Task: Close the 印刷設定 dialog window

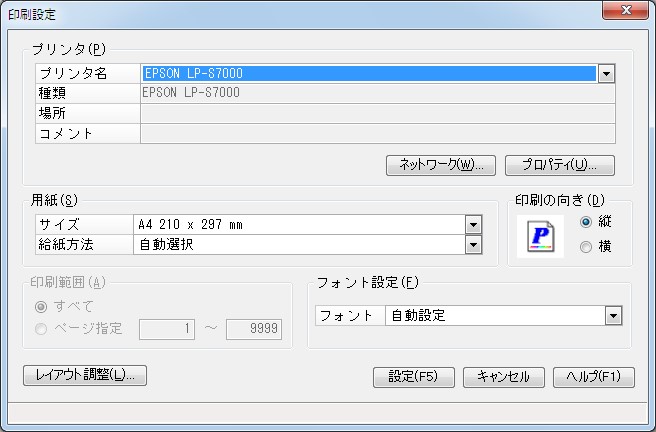Action: 626,11
